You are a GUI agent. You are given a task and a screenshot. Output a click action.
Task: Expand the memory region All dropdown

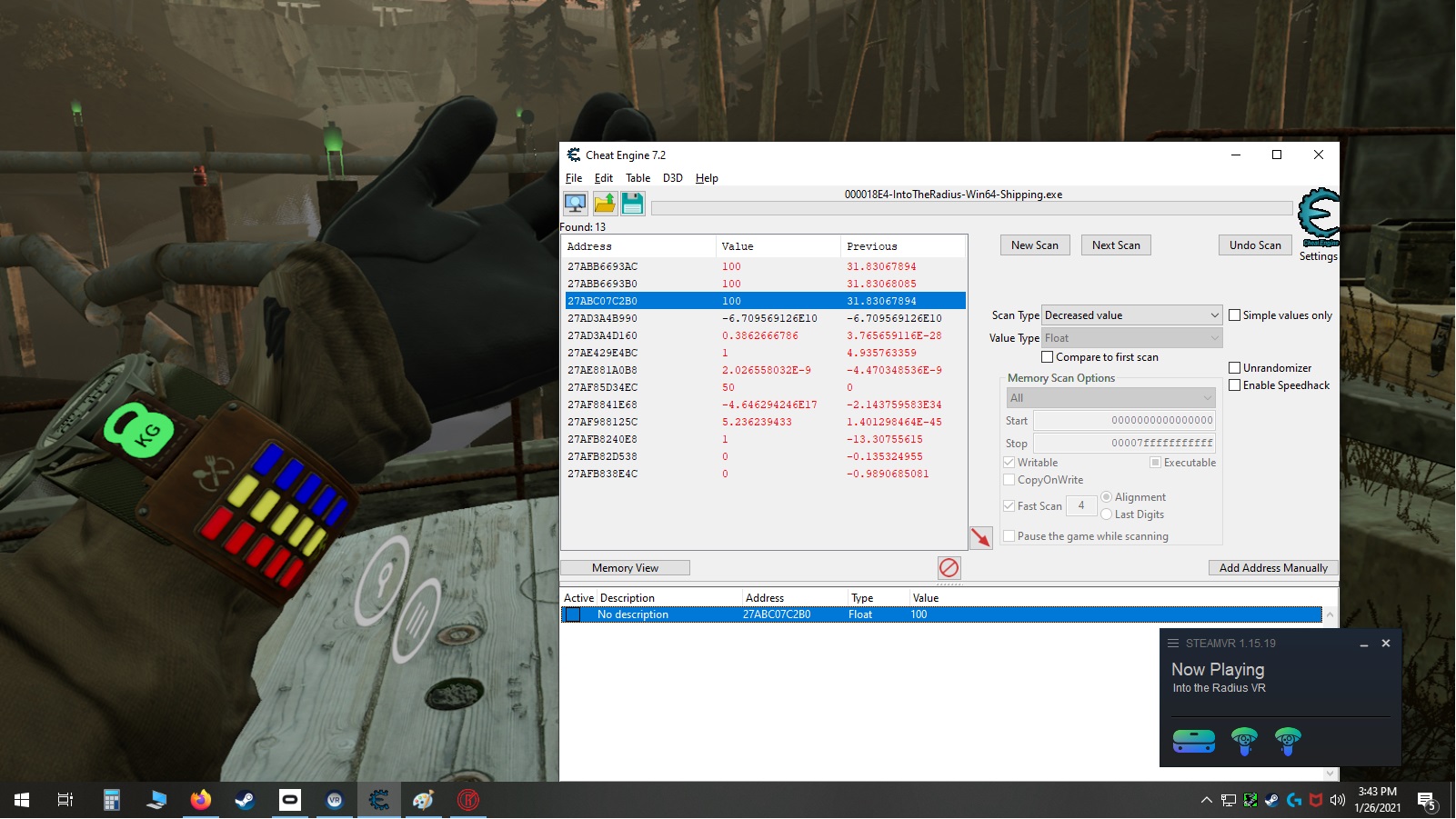(x=1110, y=398)
